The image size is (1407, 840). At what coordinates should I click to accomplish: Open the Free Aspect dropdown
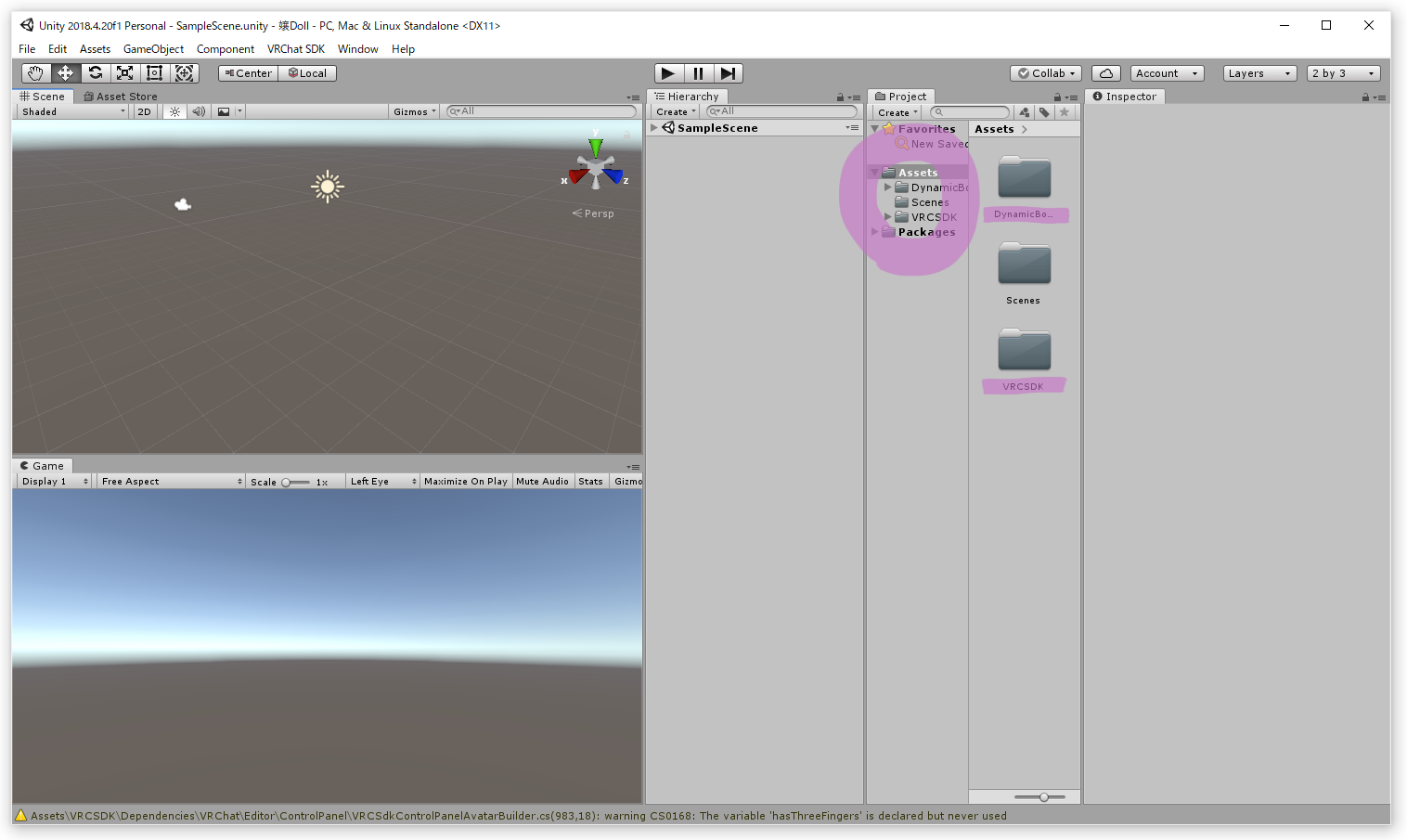(171, 482)
